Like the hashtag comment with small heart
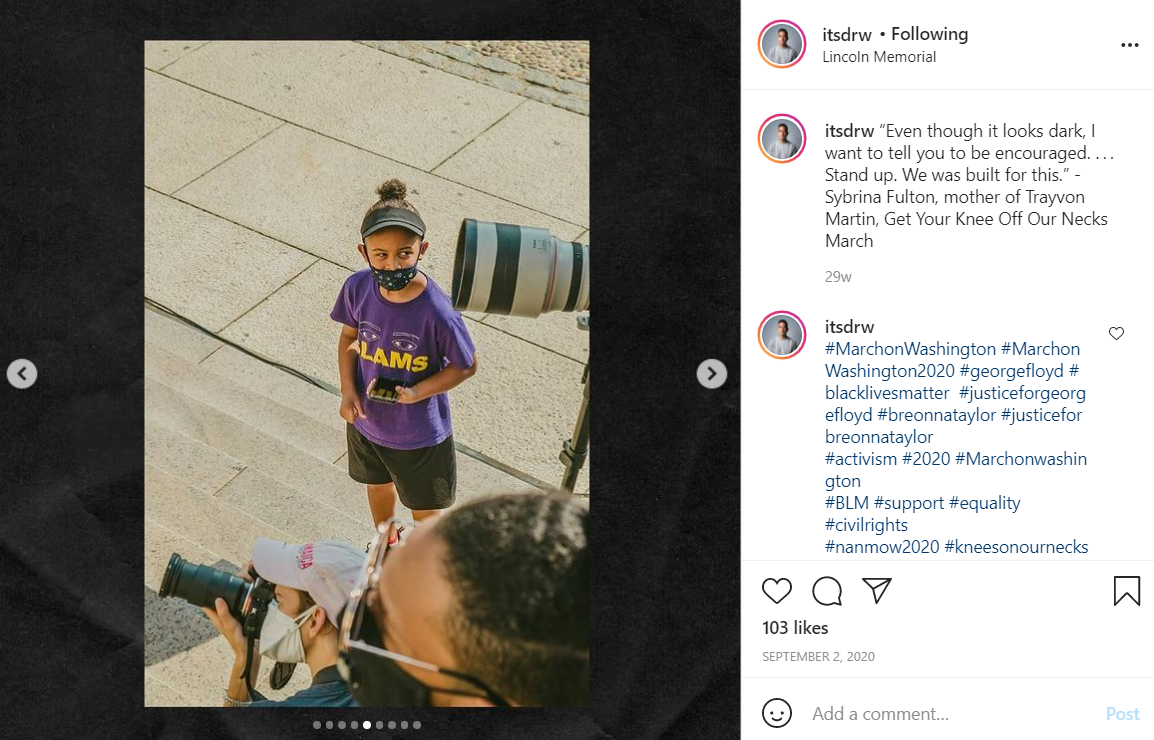The height and width of the screenshot is (740, 1154). point(1116,334)
